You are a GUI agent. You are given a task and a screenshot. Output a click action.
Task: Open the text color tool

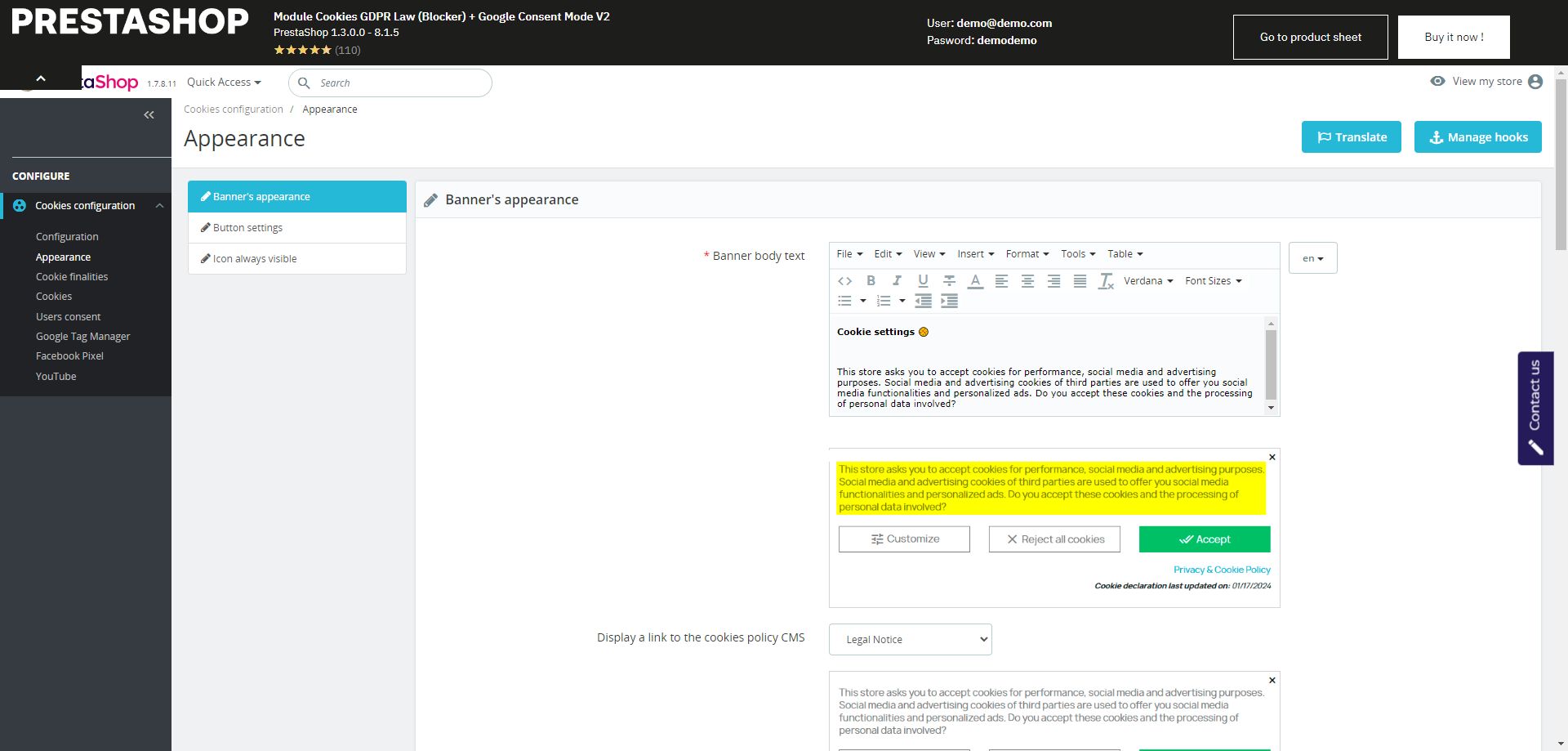coord(975,281)
